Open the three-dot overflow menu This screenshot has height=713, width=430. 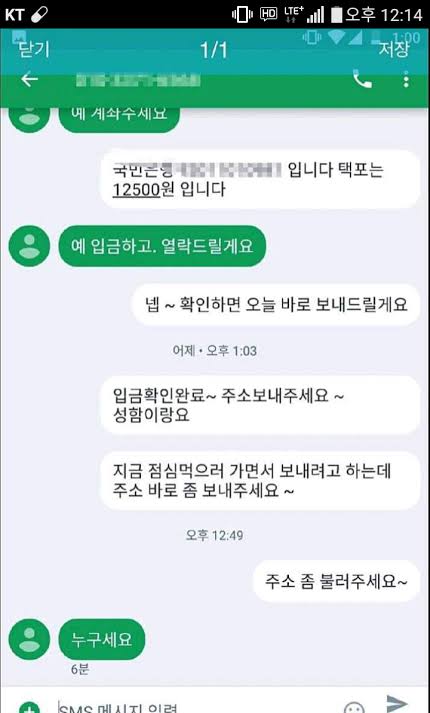406,79
